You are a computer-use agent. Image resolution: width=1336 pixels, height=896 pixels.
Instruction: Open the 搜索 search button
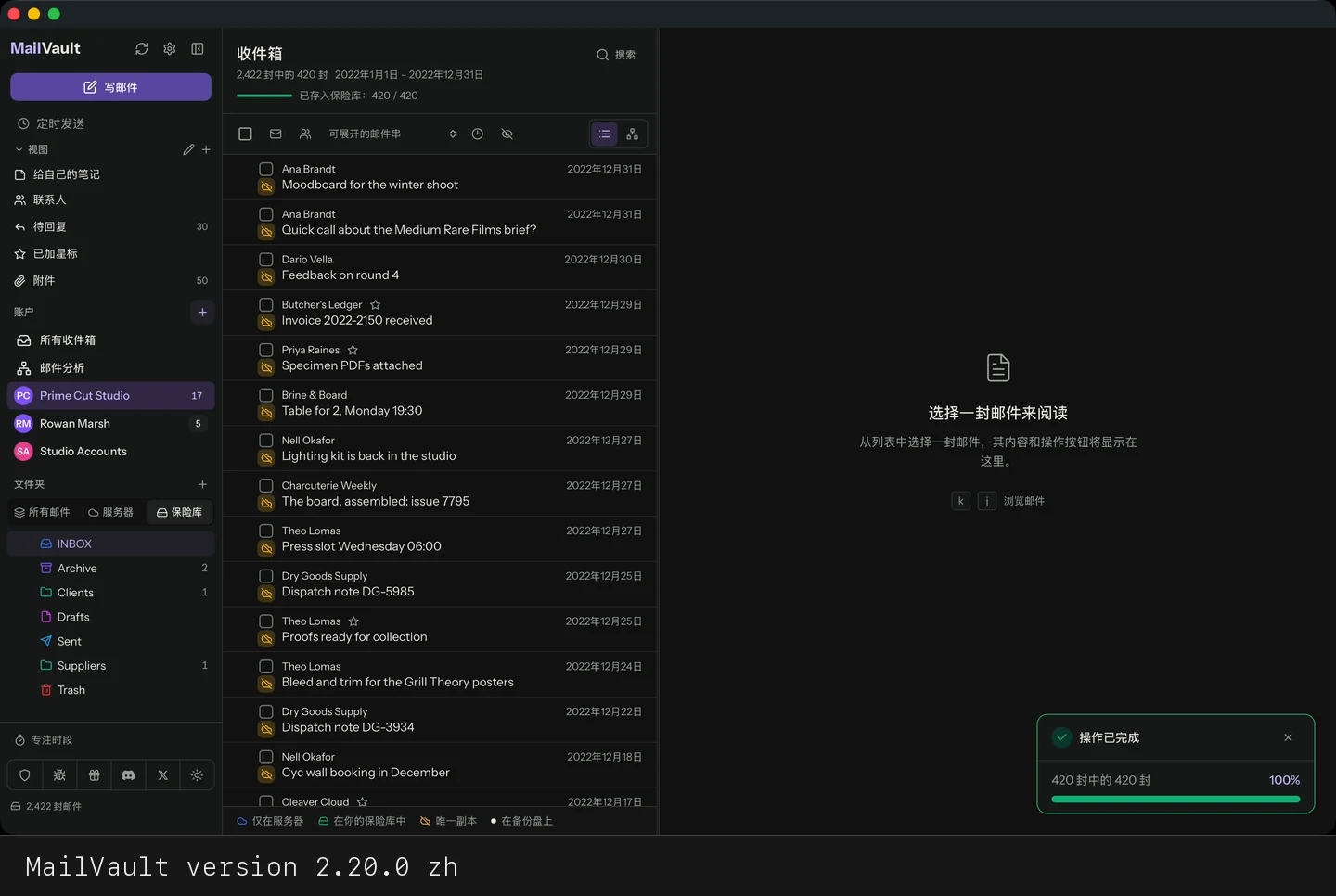click(x=616, y=55)
